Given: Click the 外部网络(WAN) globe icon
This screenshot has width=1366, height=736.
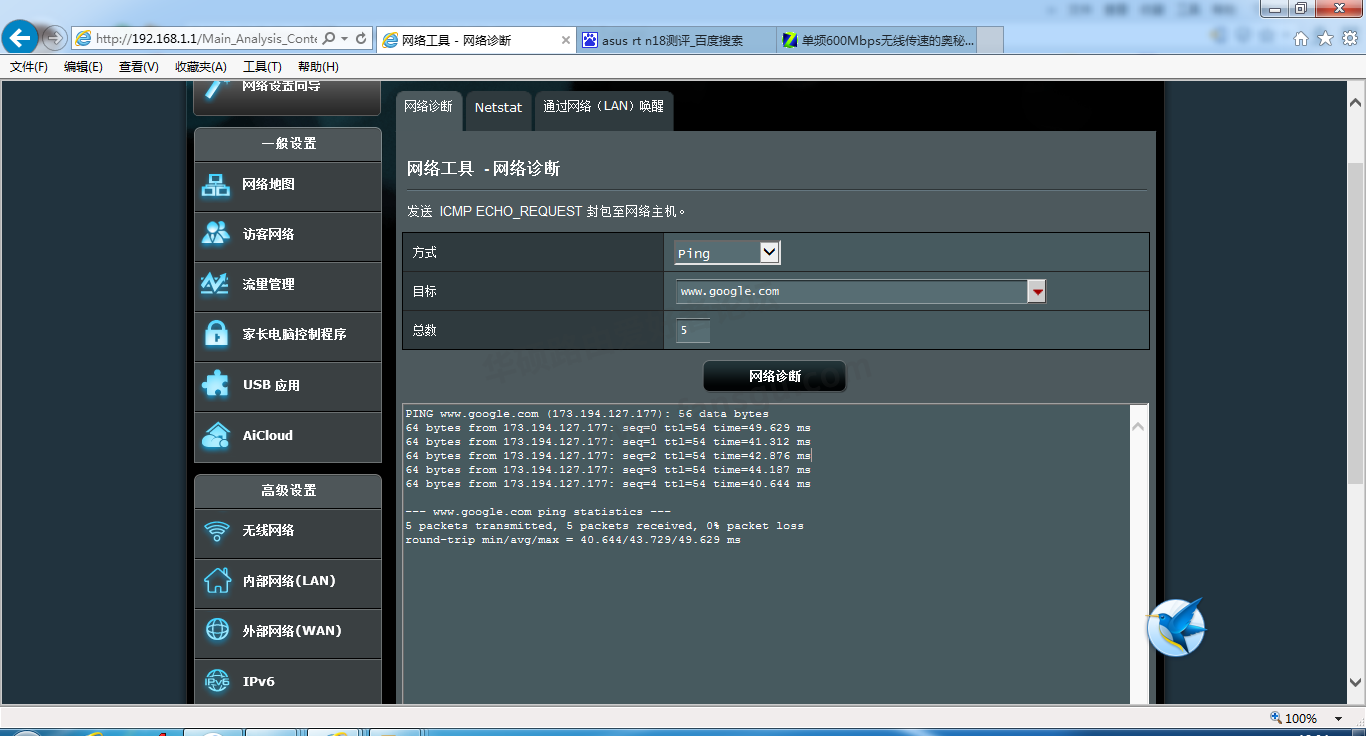Looking at the screenshot, I should [x=216, y=631].
